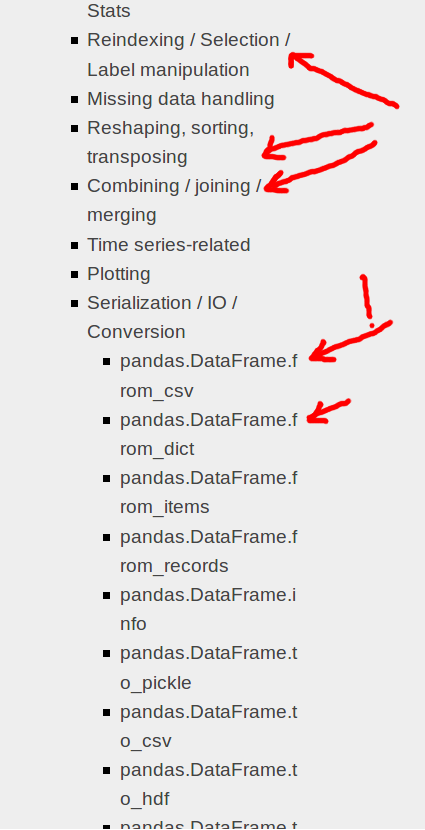Open Combining / joining / merging section
Image resolution: width=425 pixels, height=830 pixels.
click(x=174, y=200)
